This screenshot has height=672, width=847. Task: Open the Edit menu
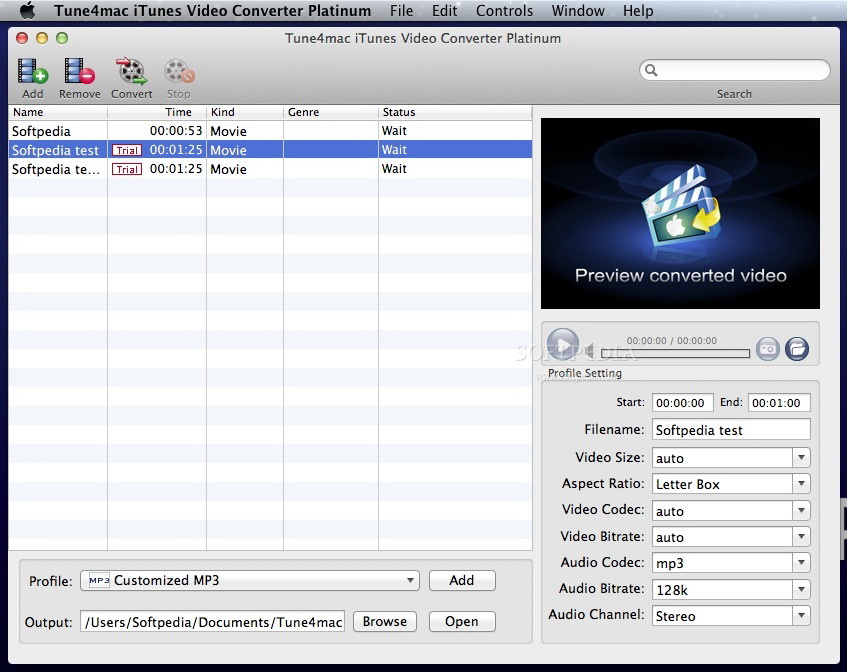click(x=445, y=11)
